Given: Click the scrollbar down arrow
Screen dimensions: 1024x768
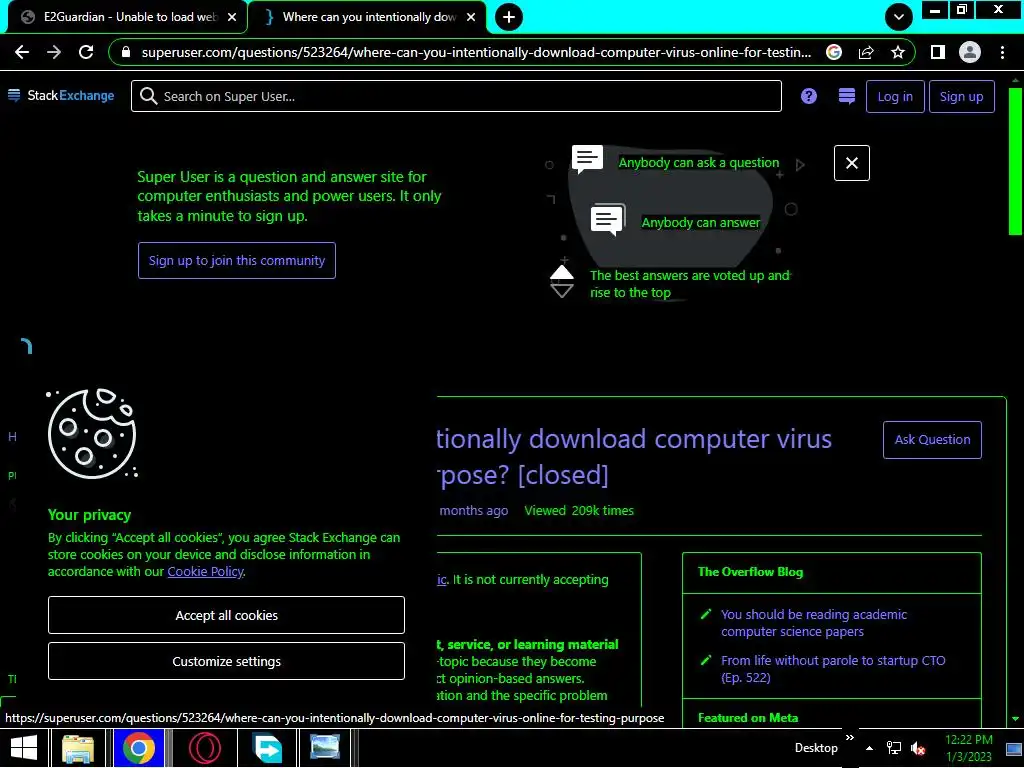Looking at the screenshot, I should pos(1015,718).
